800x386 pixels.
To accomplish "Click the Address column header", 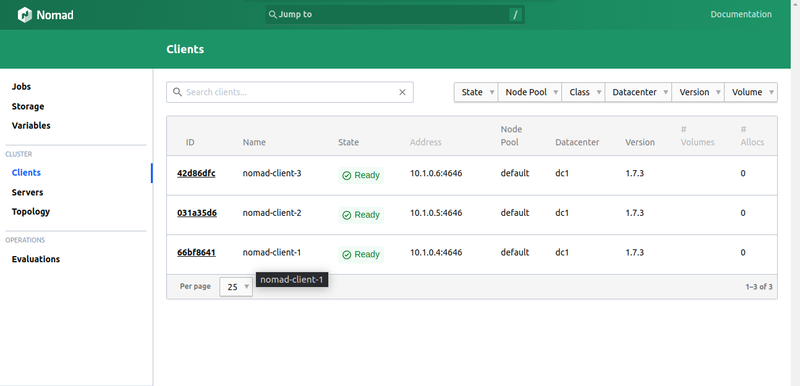I will tap(426, 142).
